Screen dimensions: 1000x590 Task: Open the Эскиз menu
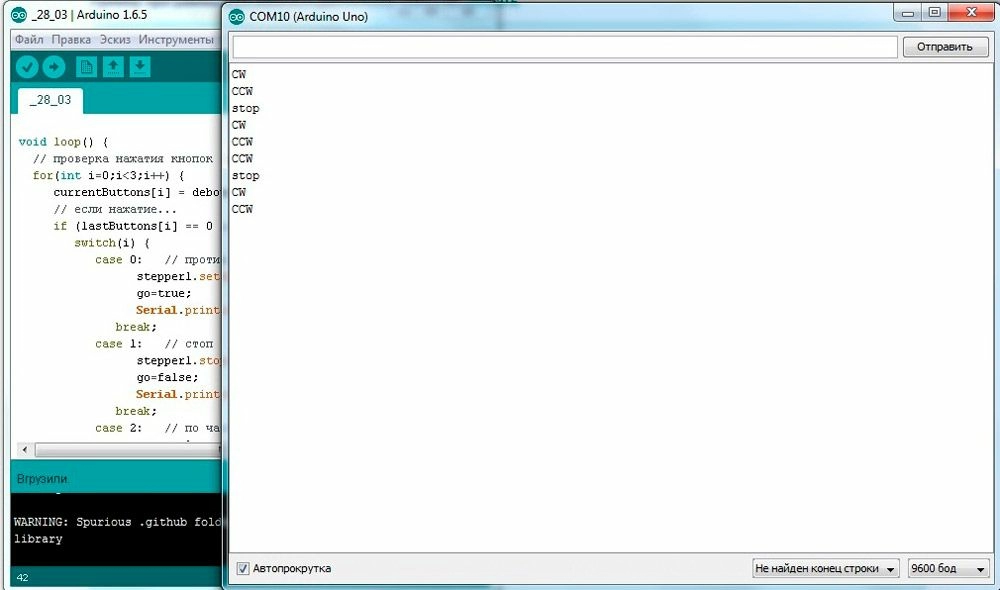tap(115, 40)
